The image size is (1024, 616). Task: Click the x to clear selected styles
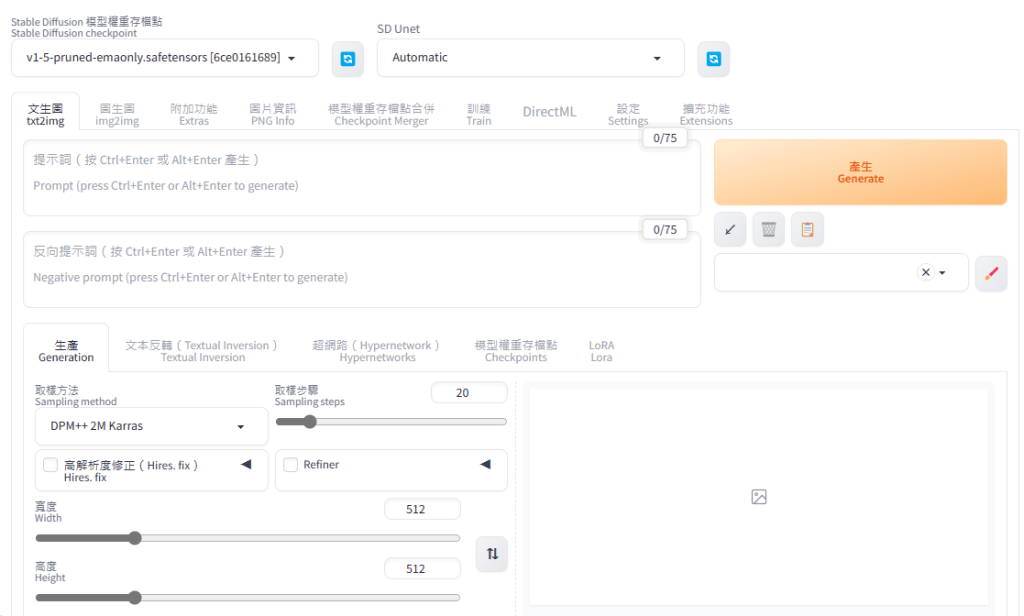pos(925,273)
